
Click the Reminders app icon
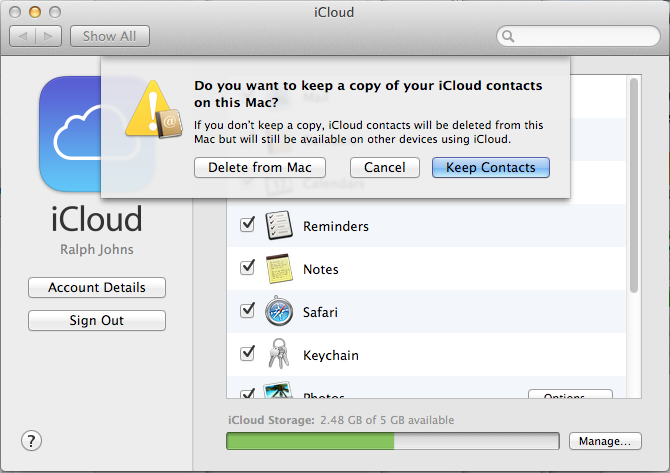point(278,226)
